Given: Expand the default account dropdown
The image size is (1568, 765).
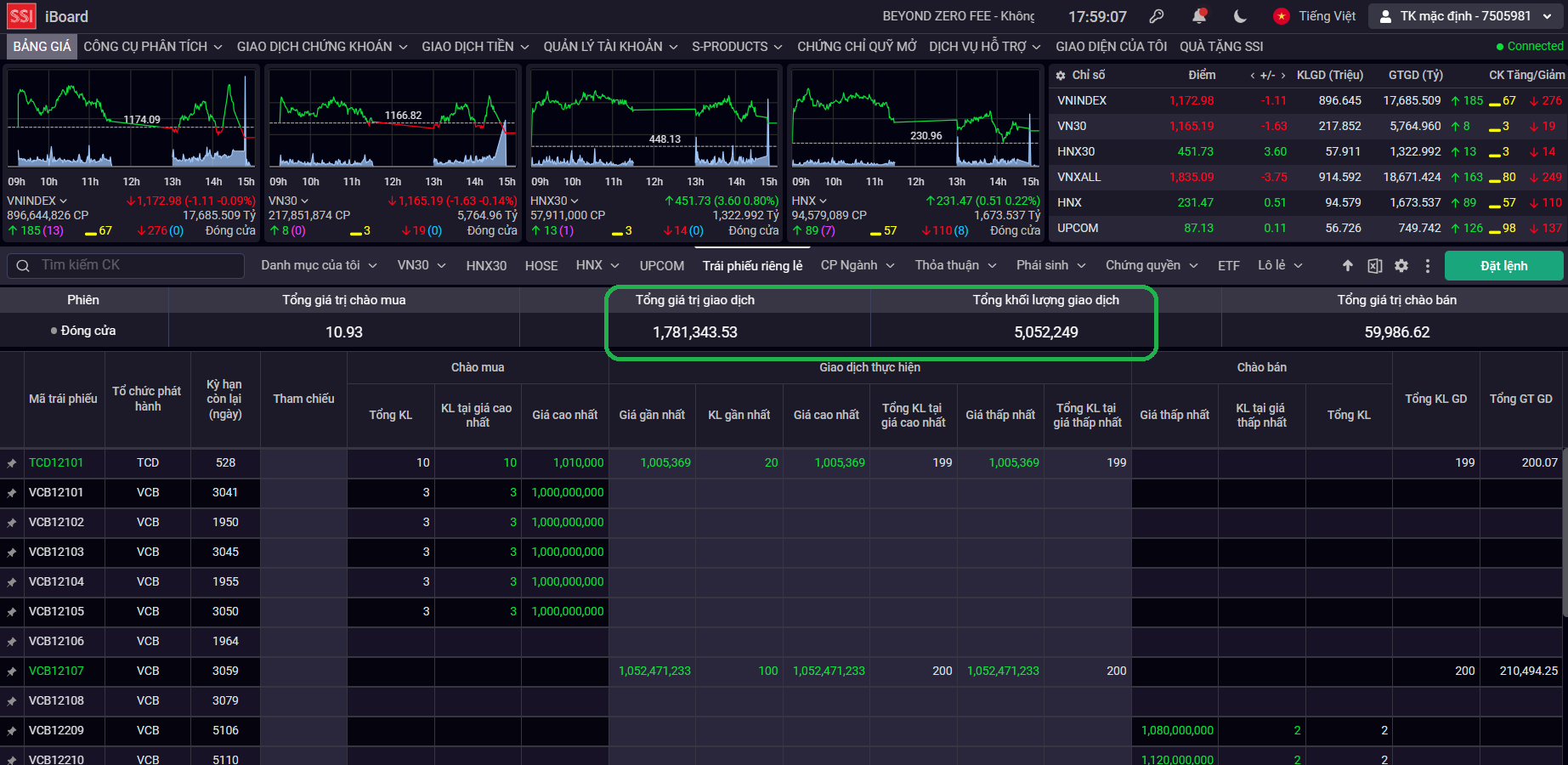Looking at the screenshot, I should pyautogui.click(x=1466, y=16).
